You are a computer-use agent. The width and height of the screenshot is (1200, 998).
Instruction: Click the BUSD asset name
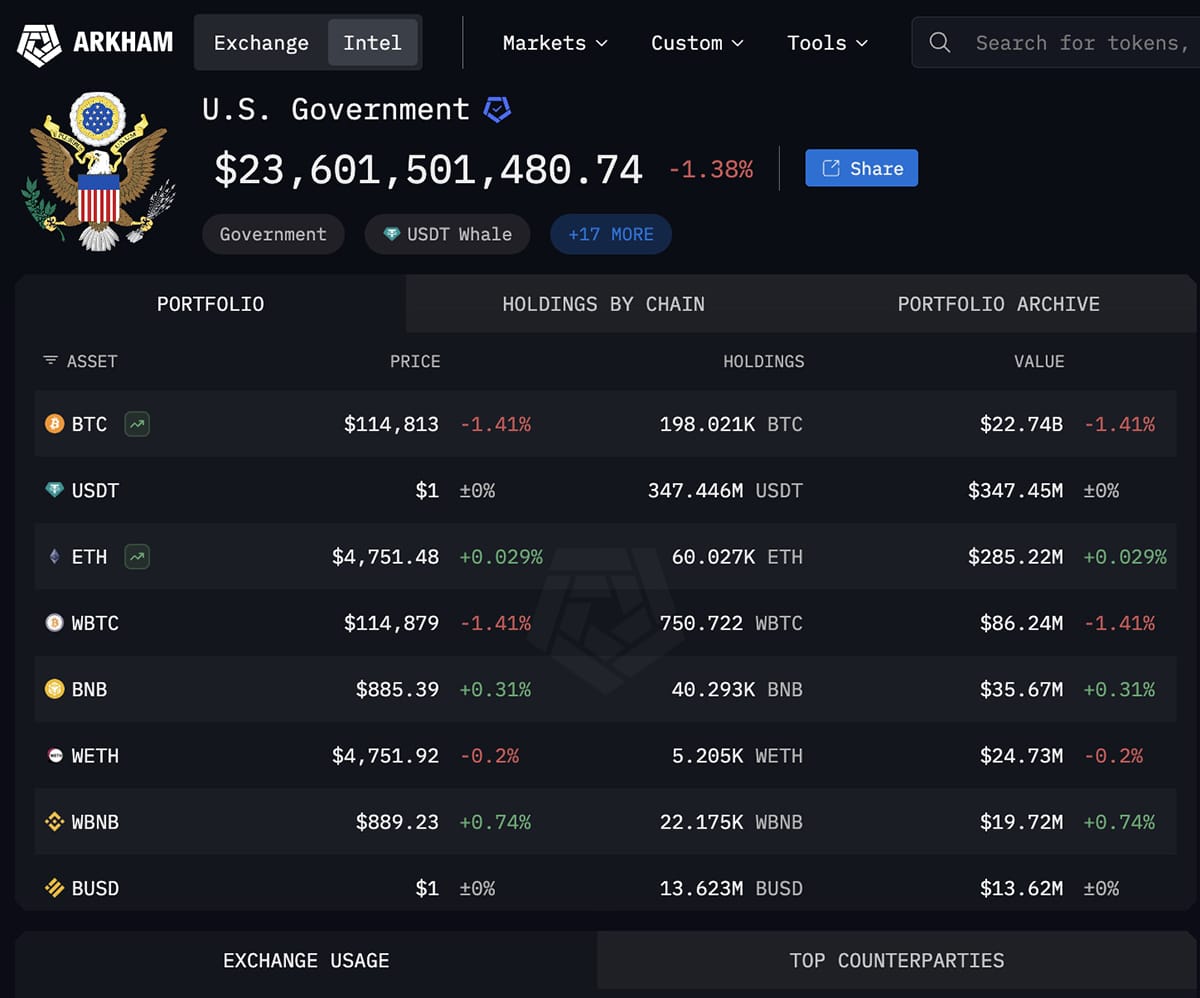tap(95, 888)
